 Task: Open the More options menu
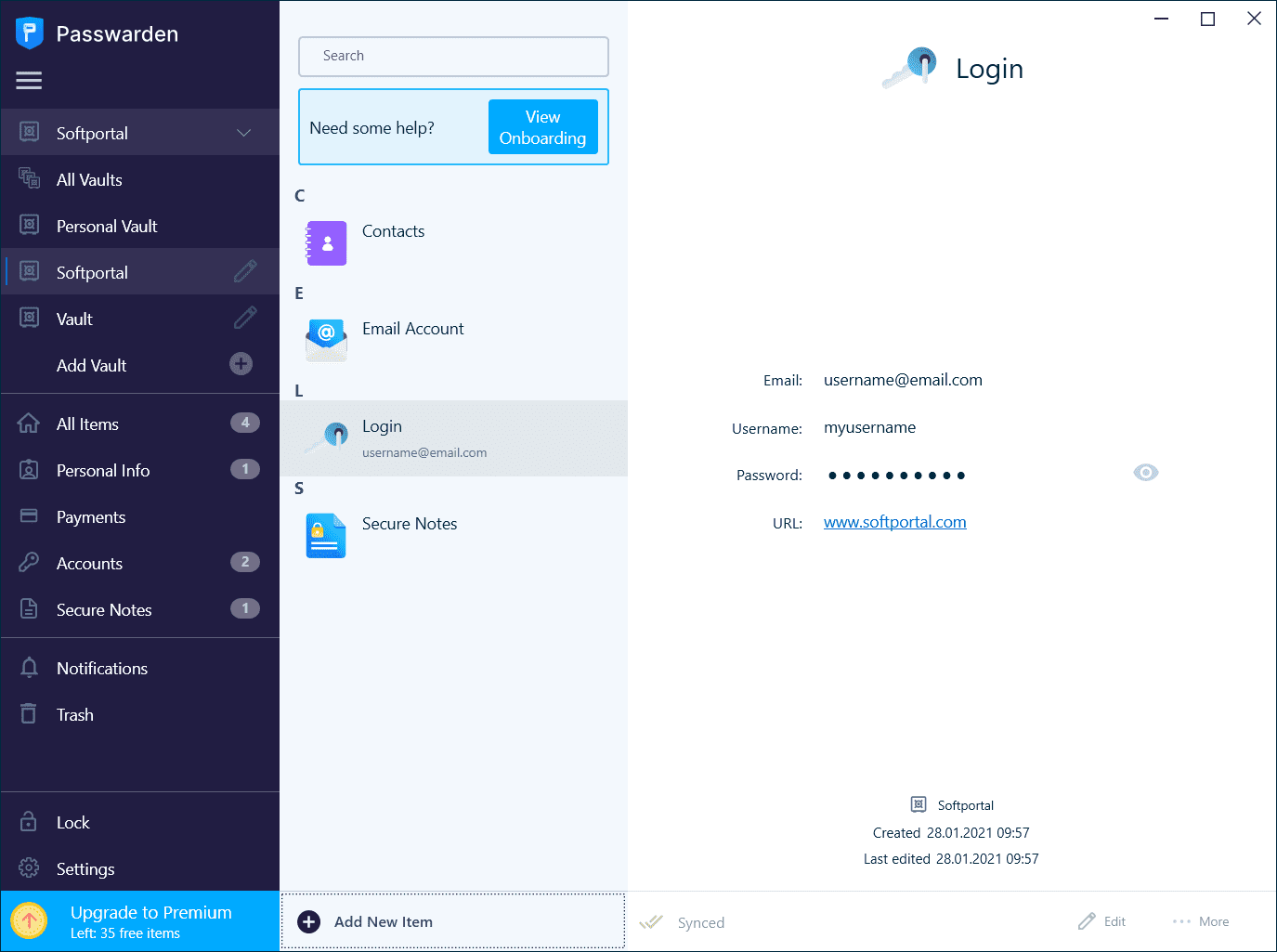coord(1201,921)
